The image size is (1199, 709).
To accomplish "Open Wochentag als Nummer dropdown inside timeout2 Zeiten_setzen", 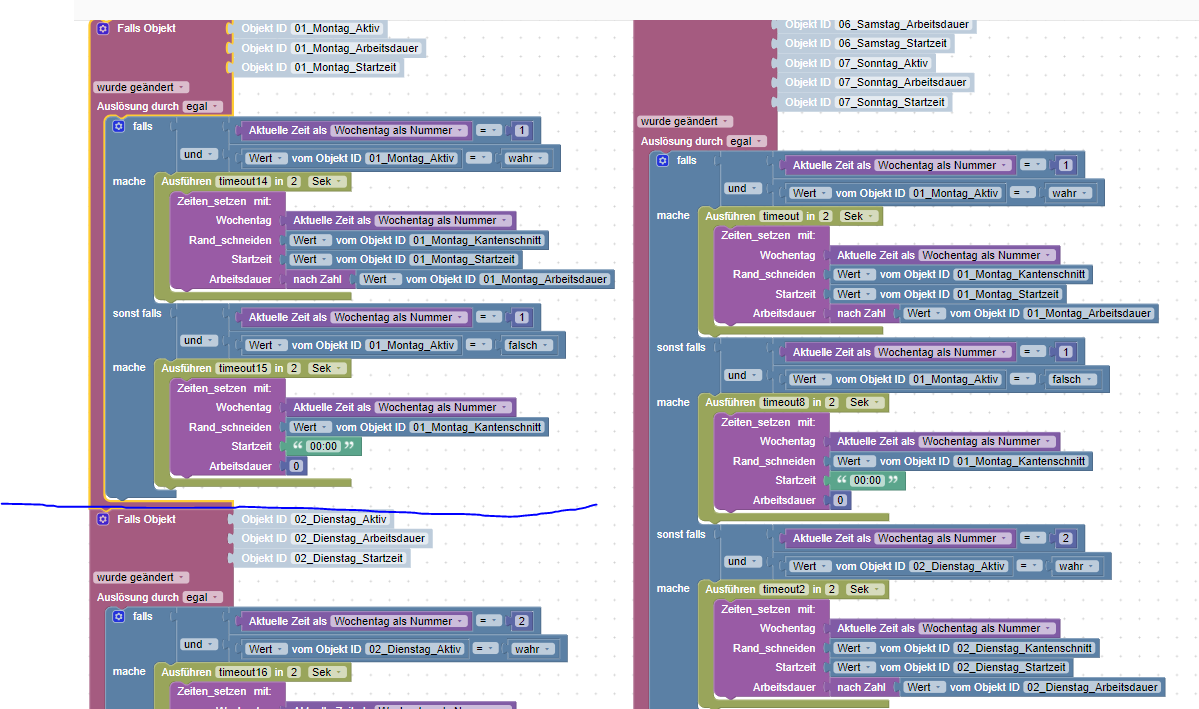I will coord(986,629).
